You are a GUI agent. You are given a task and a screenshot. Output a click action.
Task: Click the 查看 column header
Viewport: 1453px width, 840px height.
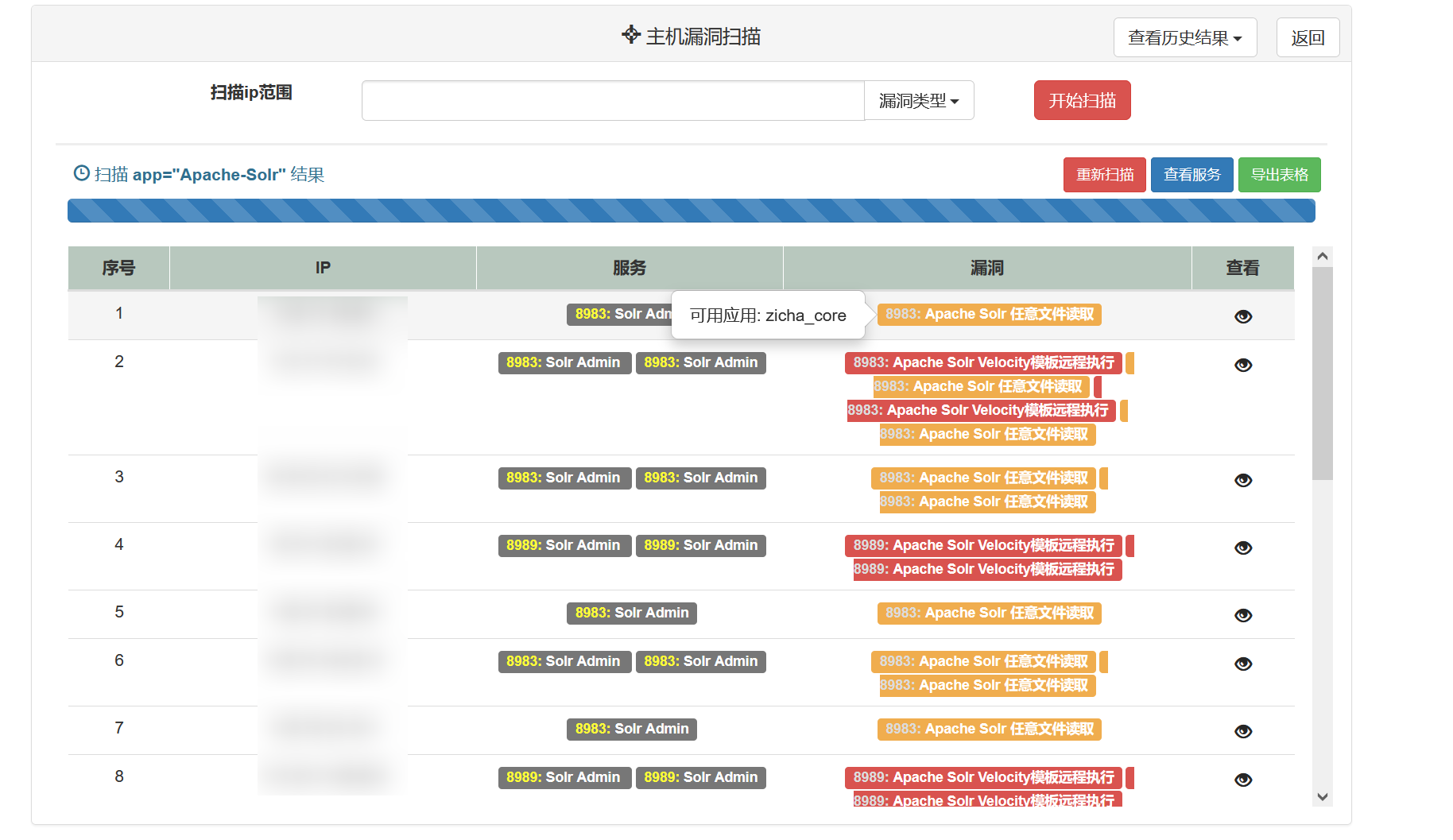(x=1243, y=268)
